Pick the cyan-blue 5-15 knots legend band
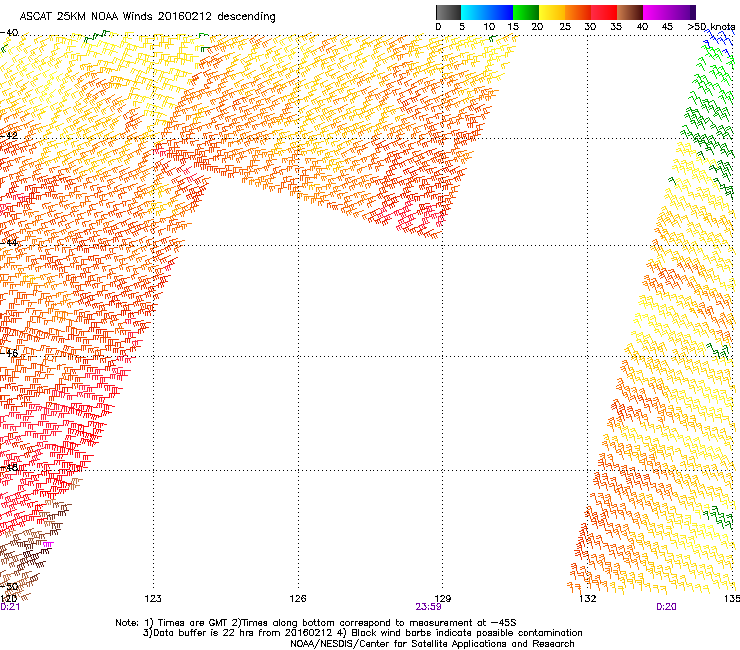 pyautogui.click(x=487, y=12)
